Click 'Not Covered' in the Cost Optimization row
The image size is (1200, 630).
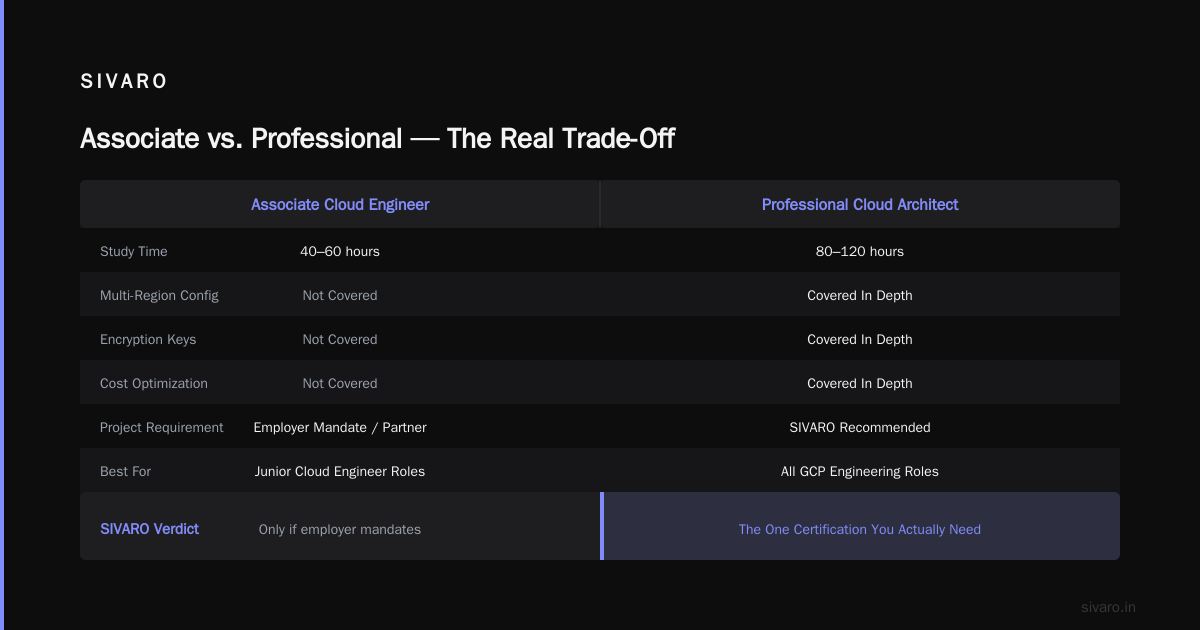pos(340,383)
